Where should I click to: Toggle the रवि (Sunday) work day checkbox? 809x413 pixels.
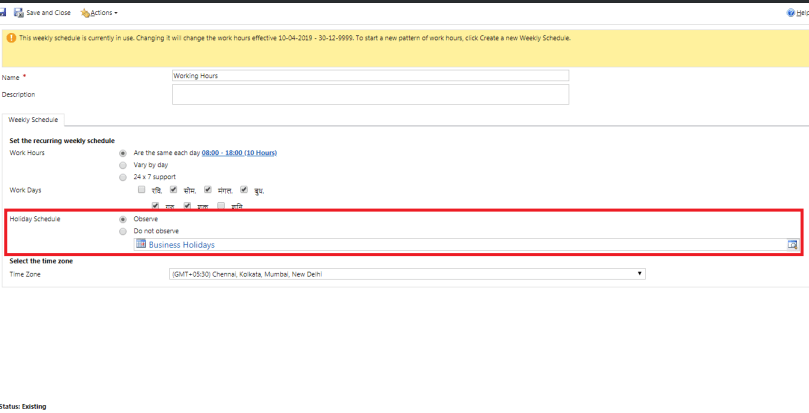pyautogui.click(x=142, y=189)
